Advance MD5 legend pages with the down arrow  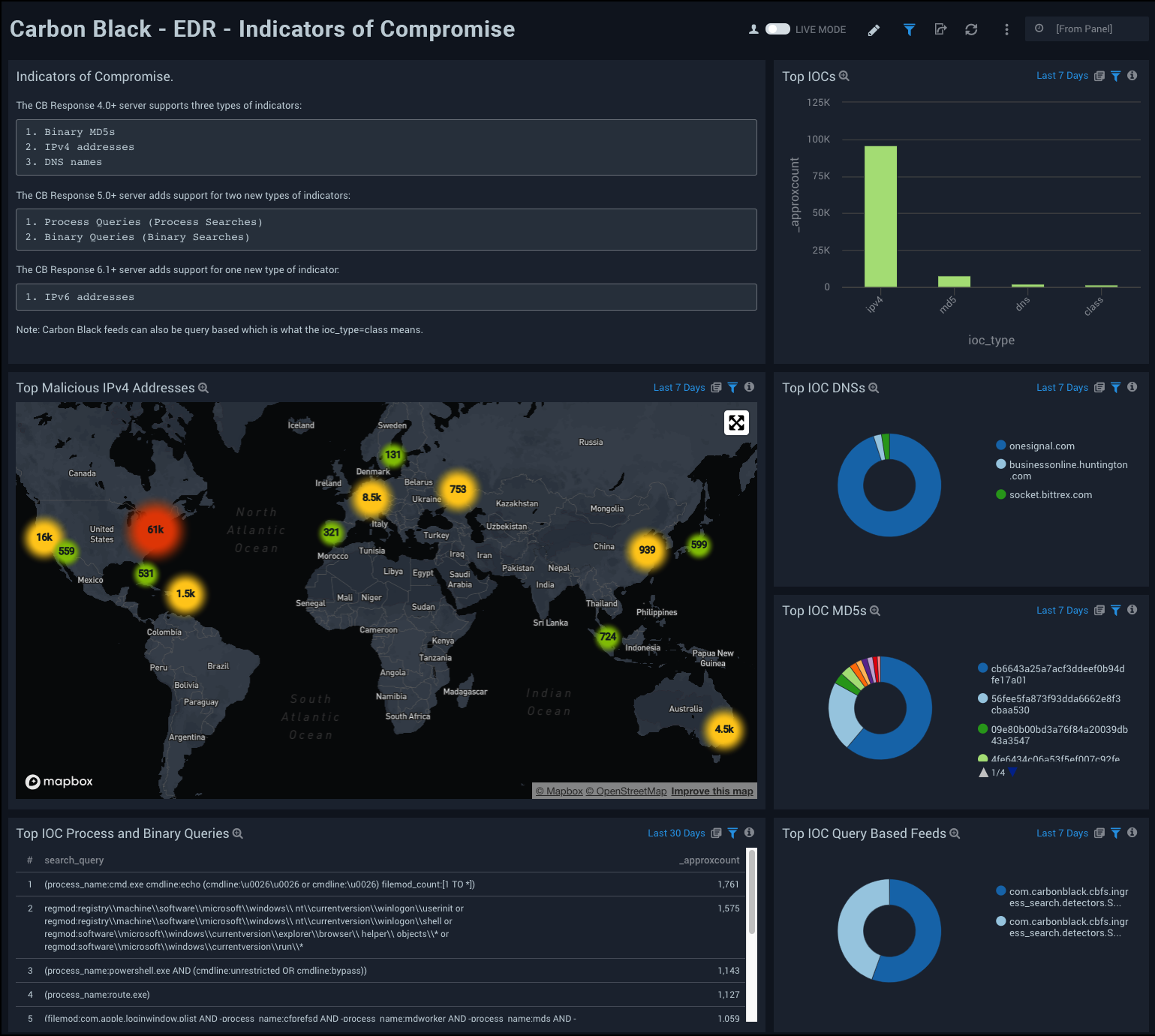coord(1012,772)
